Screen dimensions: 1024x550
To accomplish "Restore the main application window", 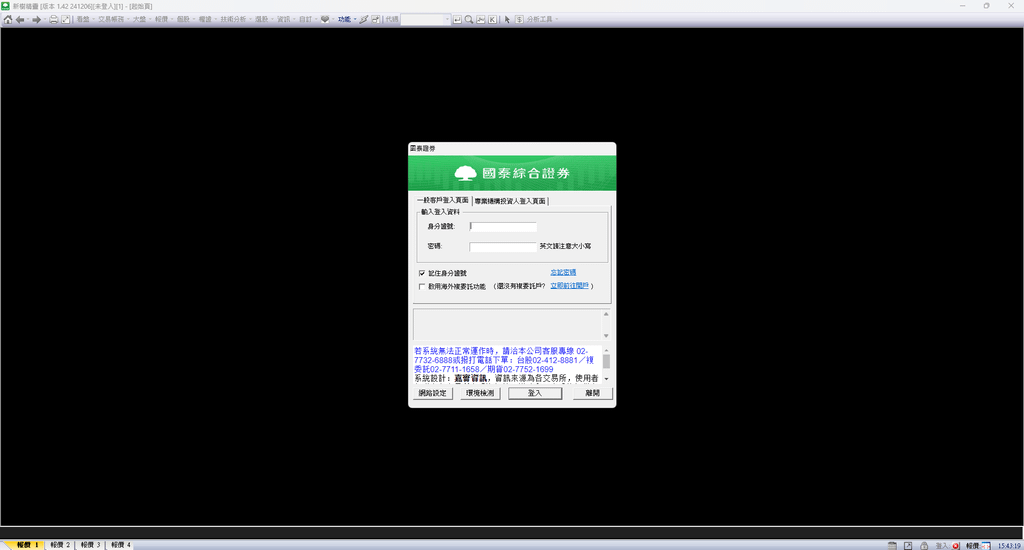I will click(986, 5).
